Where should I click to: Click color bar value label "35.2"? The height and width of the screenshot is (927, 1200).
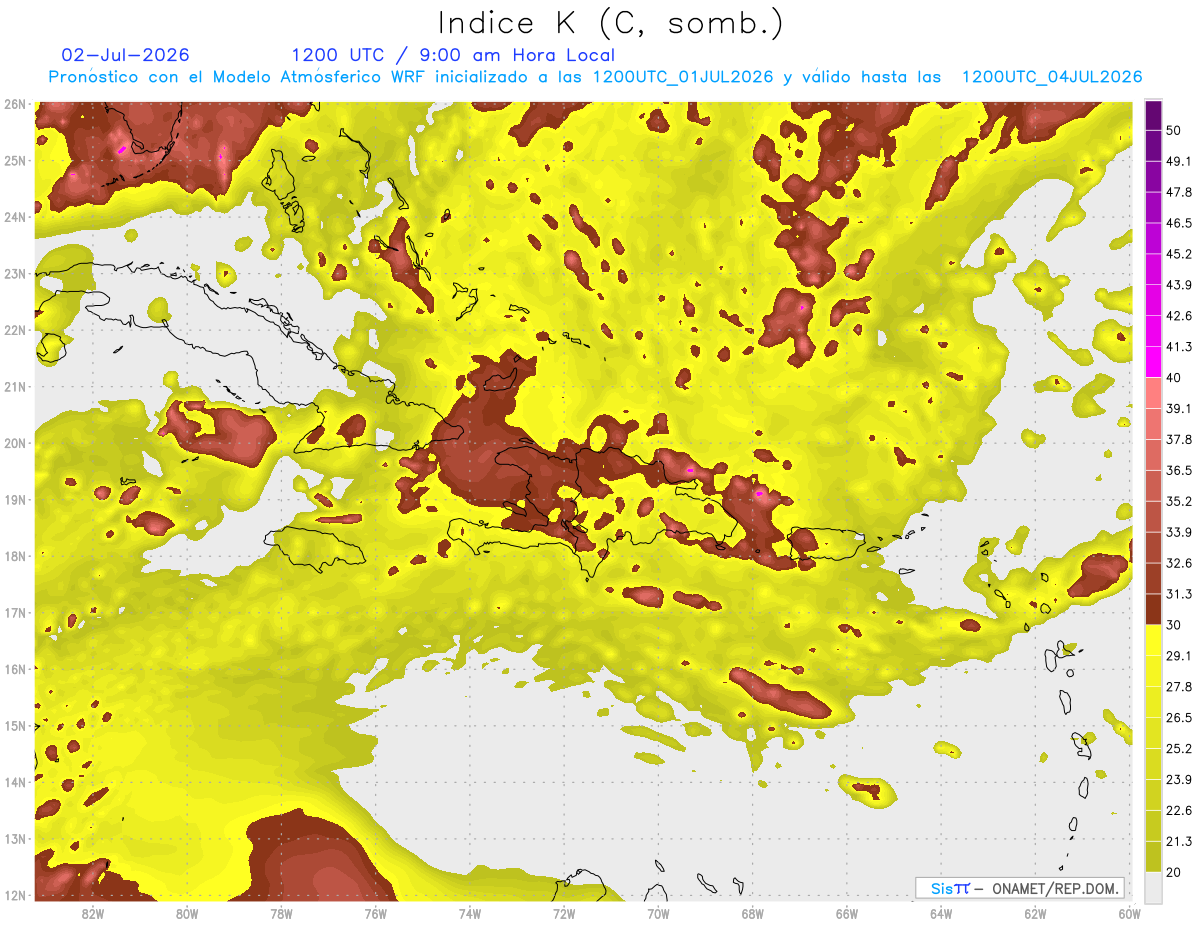coord(1179,501)
